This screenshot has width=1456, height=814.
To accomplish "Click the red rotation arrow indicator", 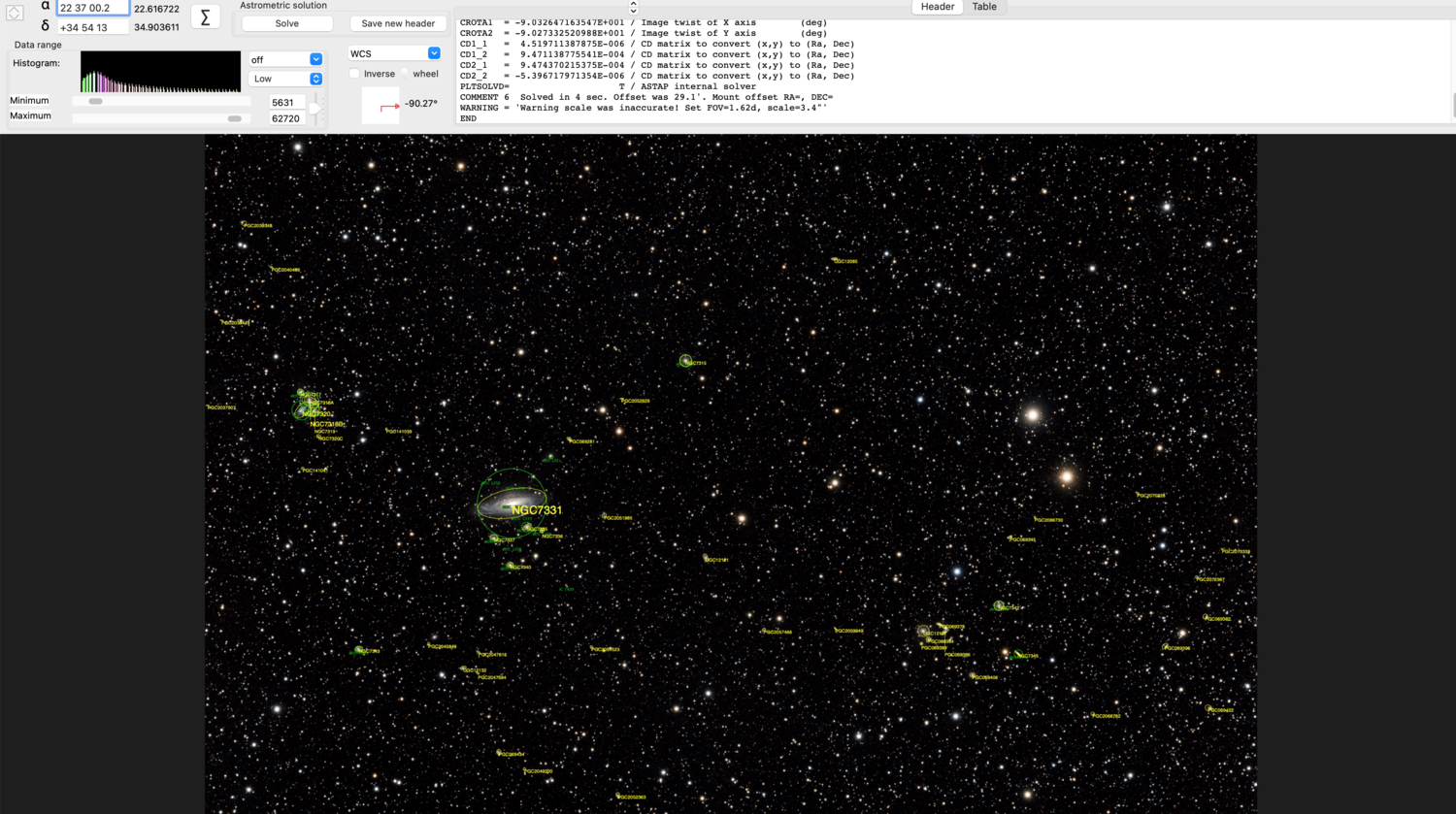I will [x=389, y=106].
